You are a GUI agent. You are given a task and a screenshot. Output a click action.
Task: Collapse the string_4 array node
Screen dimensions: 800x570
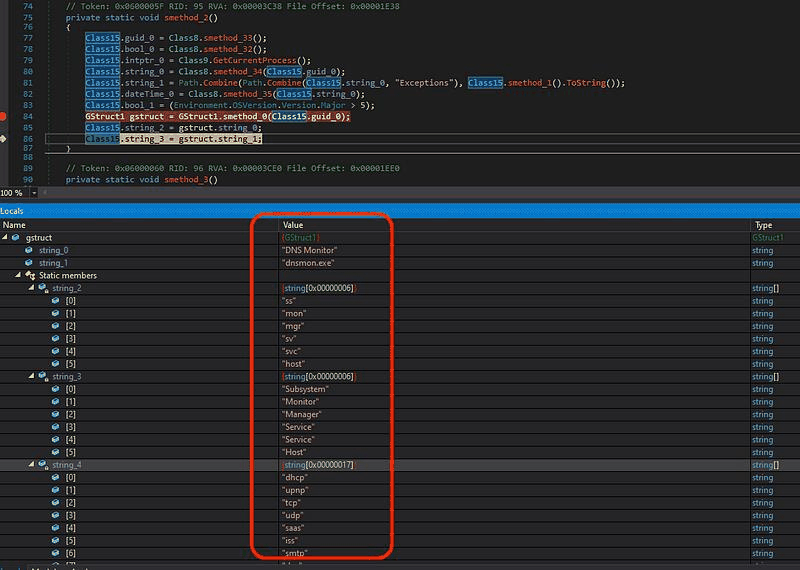coord(32,464)
